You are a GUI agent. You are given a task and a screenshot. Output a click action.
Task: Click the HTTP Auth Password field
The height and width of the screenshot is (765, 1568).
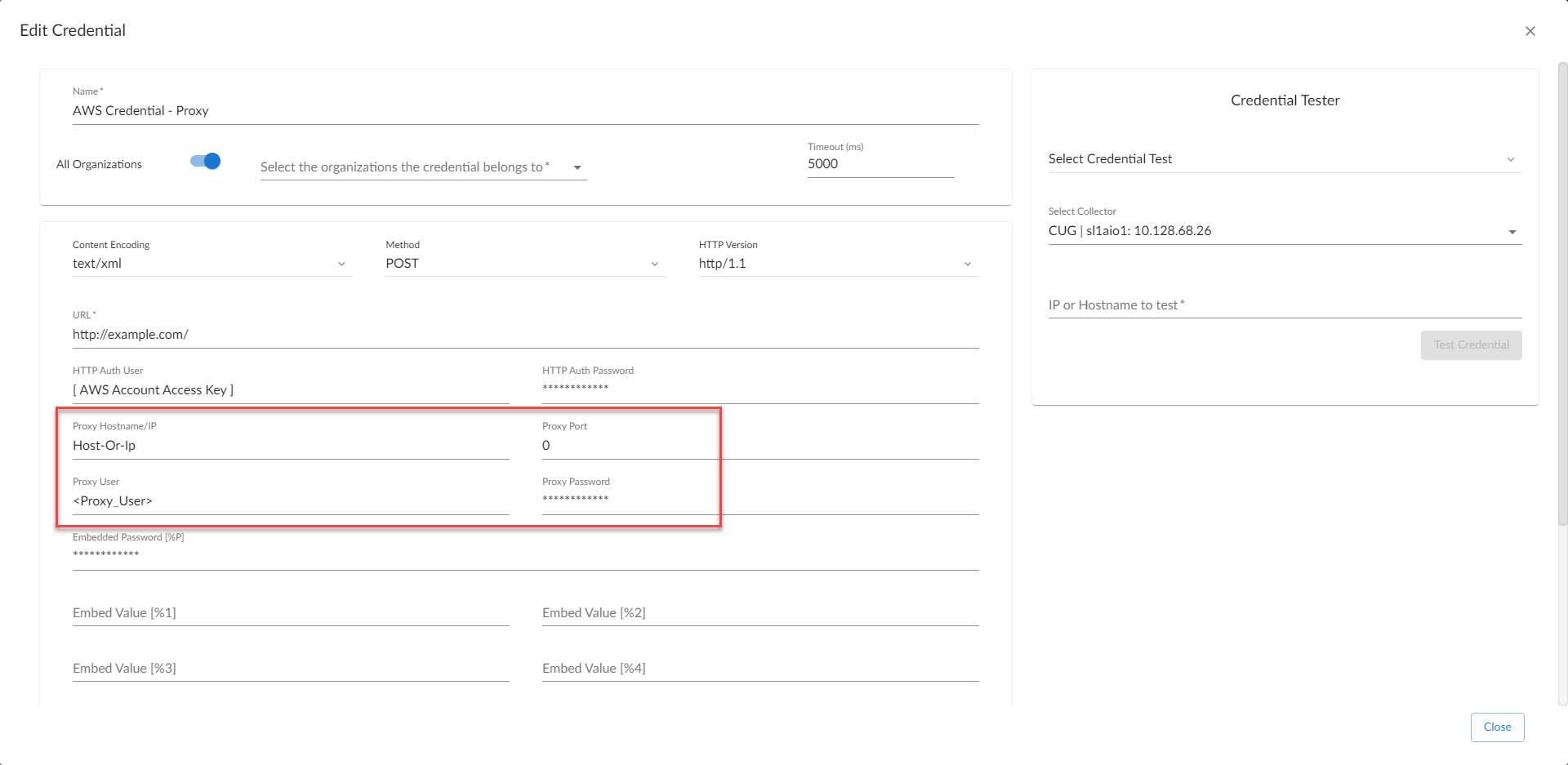[x=759, y=389]
